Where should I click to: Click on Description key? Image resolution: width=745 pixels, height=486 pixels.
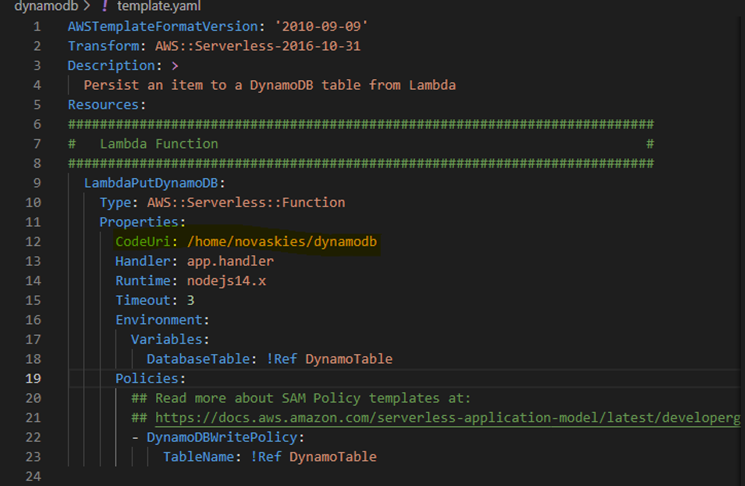[111, 66]
